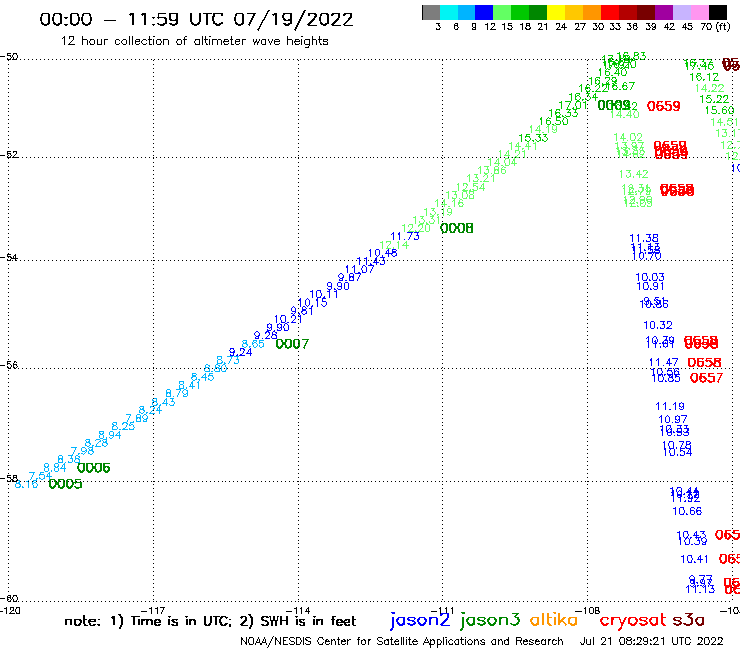Click the wave height value 16.12
This screenshot has height=650, width=740.
tap(704, 77)
